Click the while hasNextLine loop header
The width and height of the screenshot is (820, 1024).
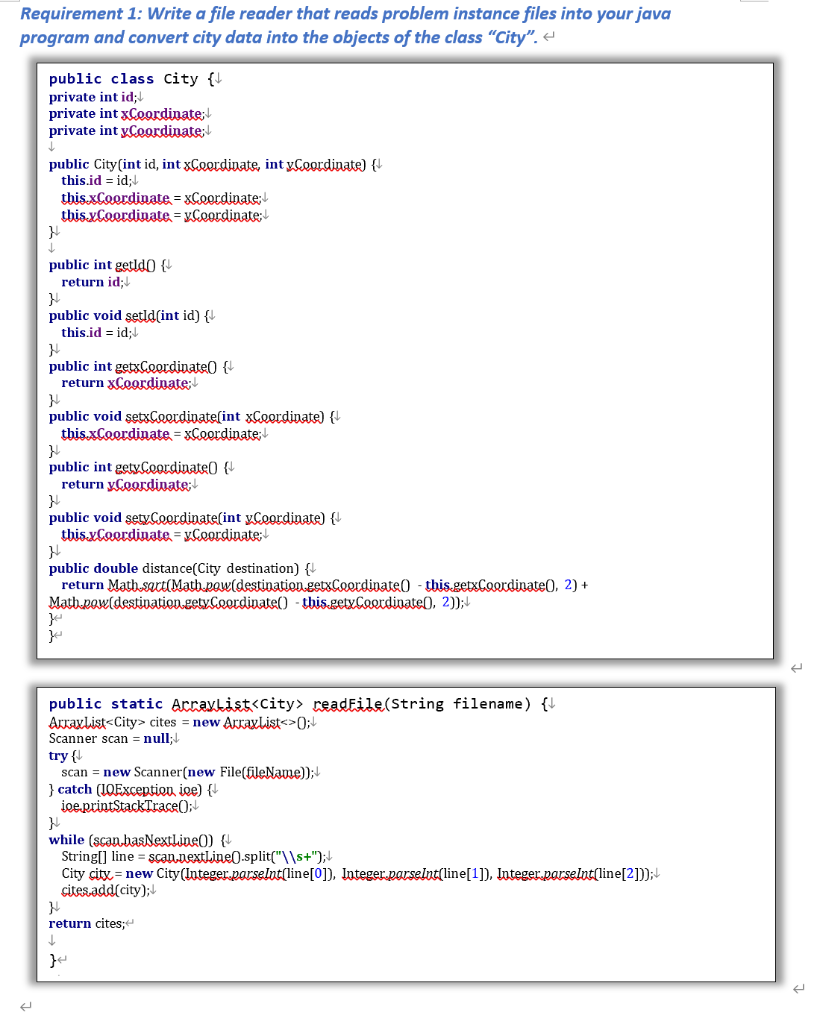pos(130,838)
